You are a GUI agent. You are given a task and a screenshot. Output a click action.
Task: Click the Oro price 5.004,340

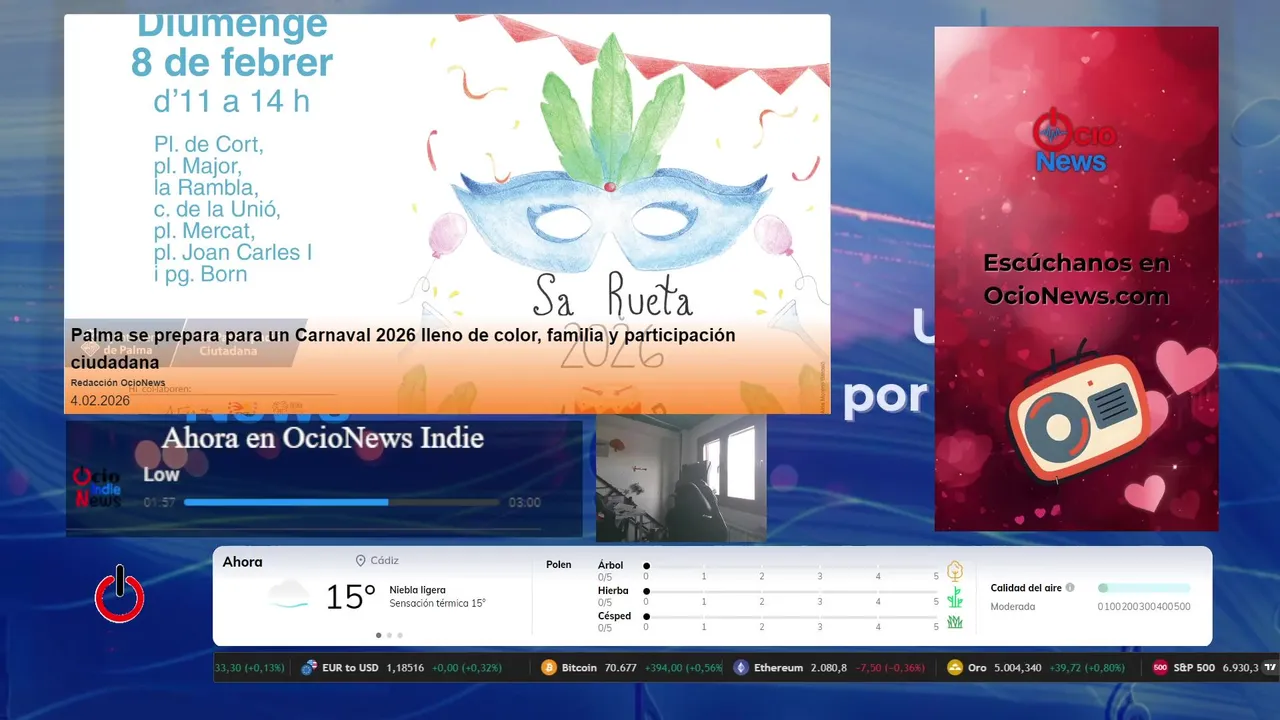pyautogui.click(x=1018, y=667)
